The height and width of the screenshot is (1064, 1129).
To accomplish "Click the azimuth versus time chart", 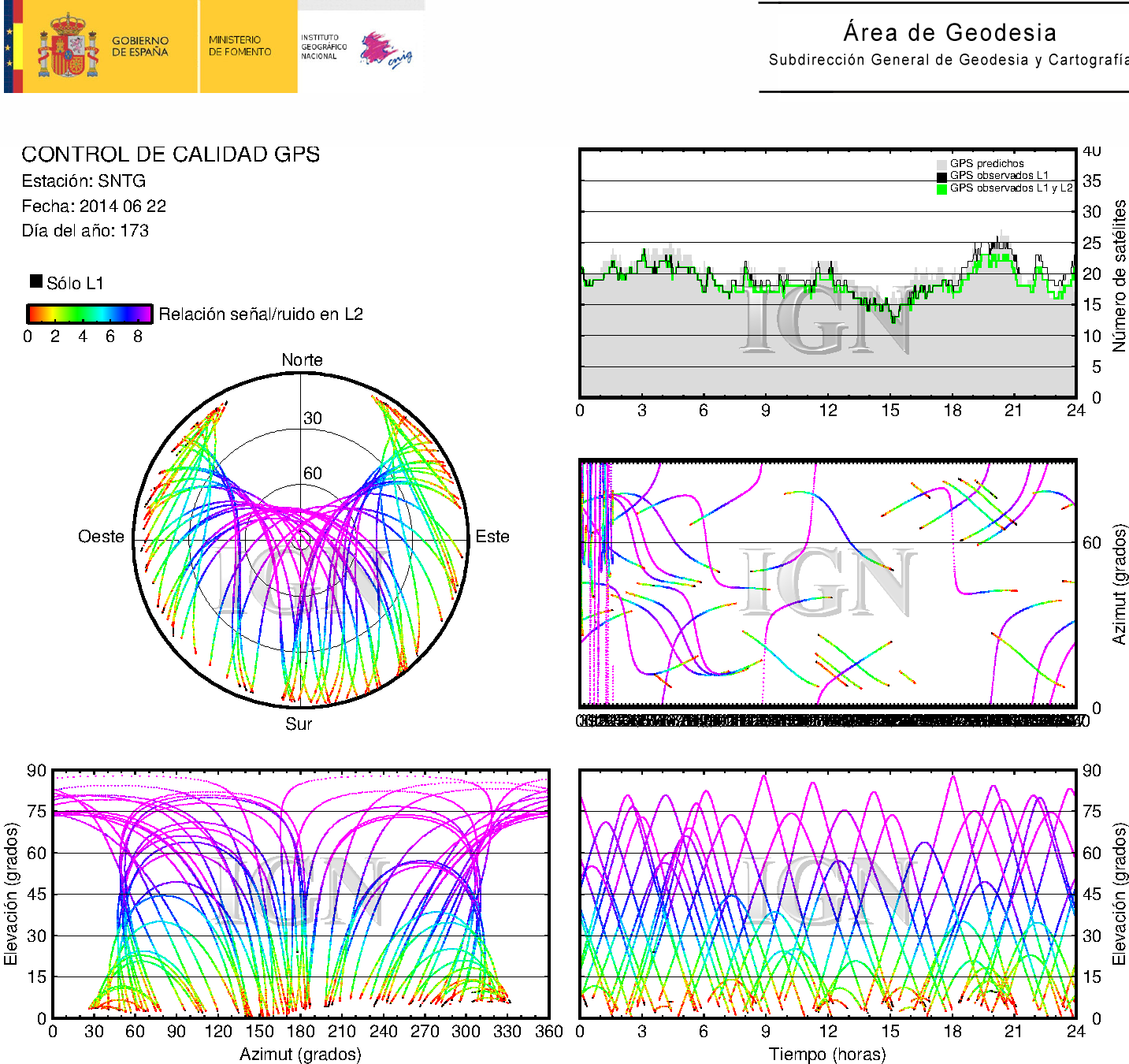I will point(828,583).
